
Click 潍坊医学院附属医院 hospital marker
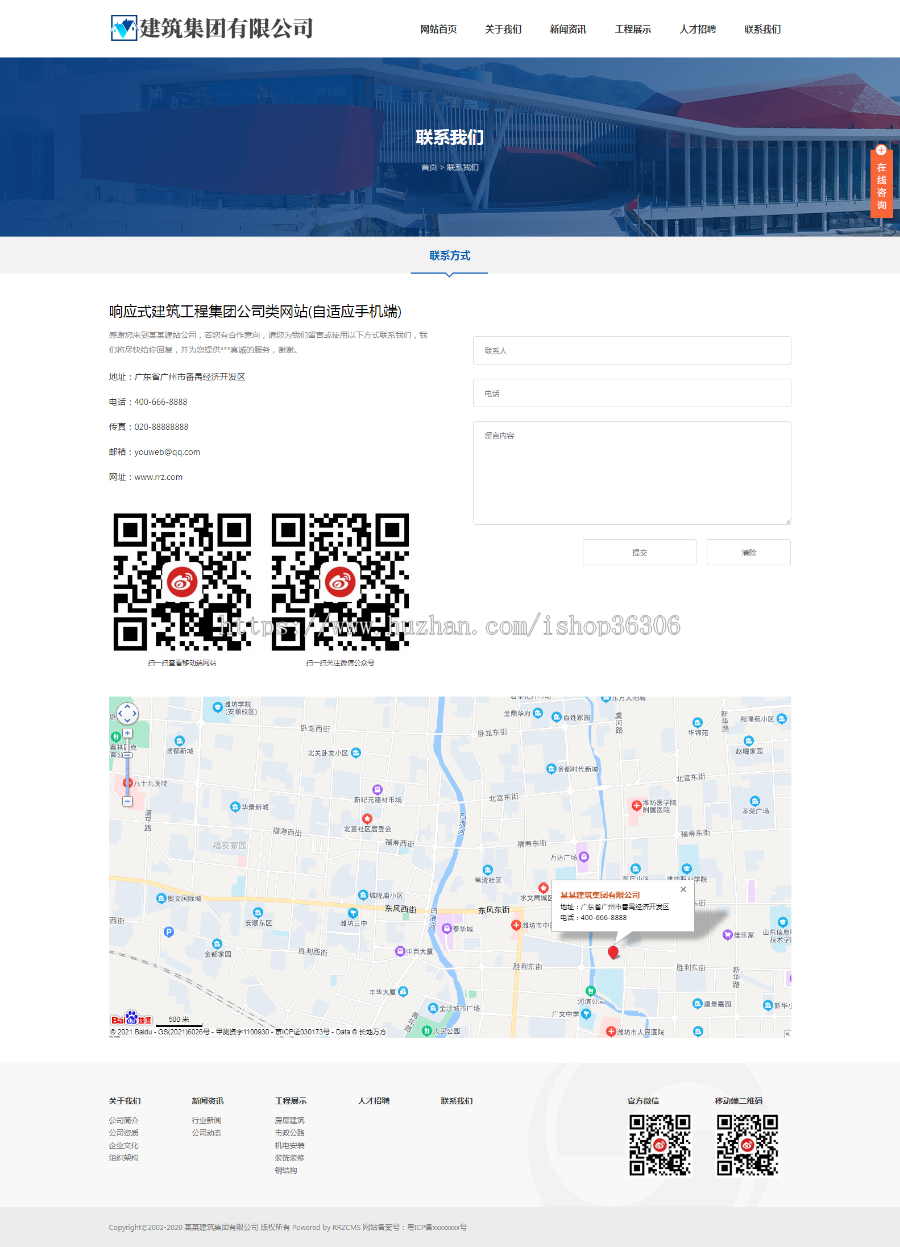tap(636, 806)
